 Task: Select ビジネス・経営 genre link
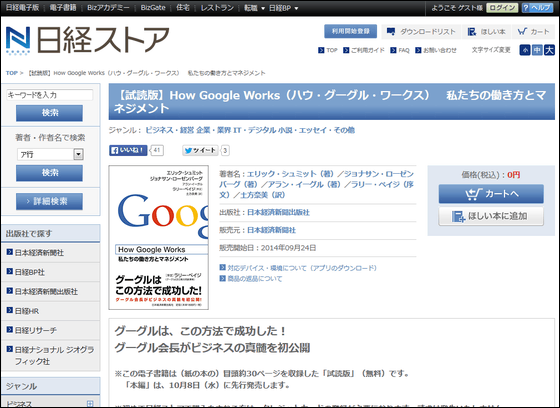170,130
